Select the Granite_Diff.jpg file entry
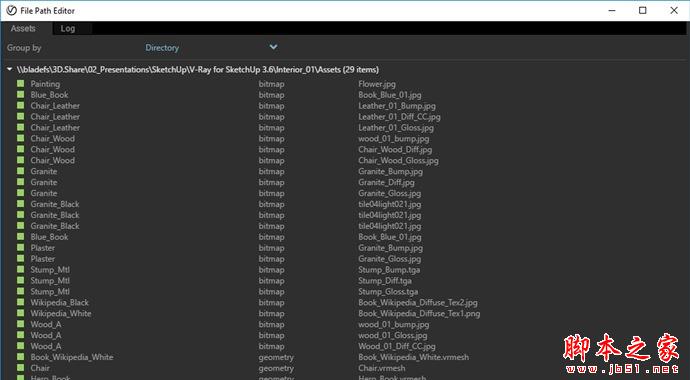The height and width of the screenshot is (380, 690). pyautogui.click(x=386, y=183)
